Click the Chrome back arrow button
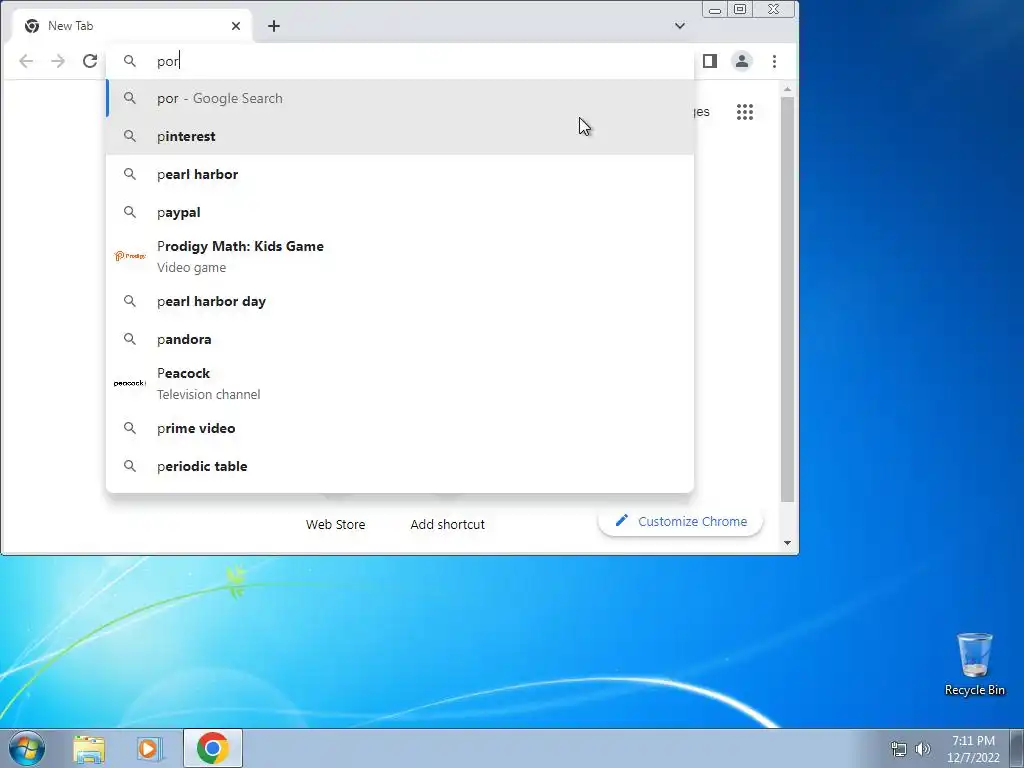Screen dimensions: 1024x768 coord(26,61)
